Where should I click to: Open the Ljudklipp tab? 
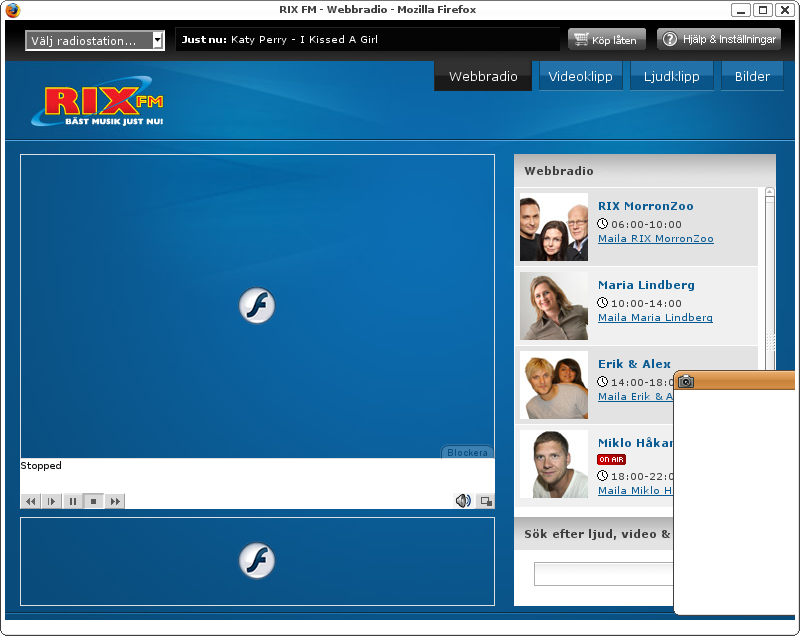(x=671, y=76)
